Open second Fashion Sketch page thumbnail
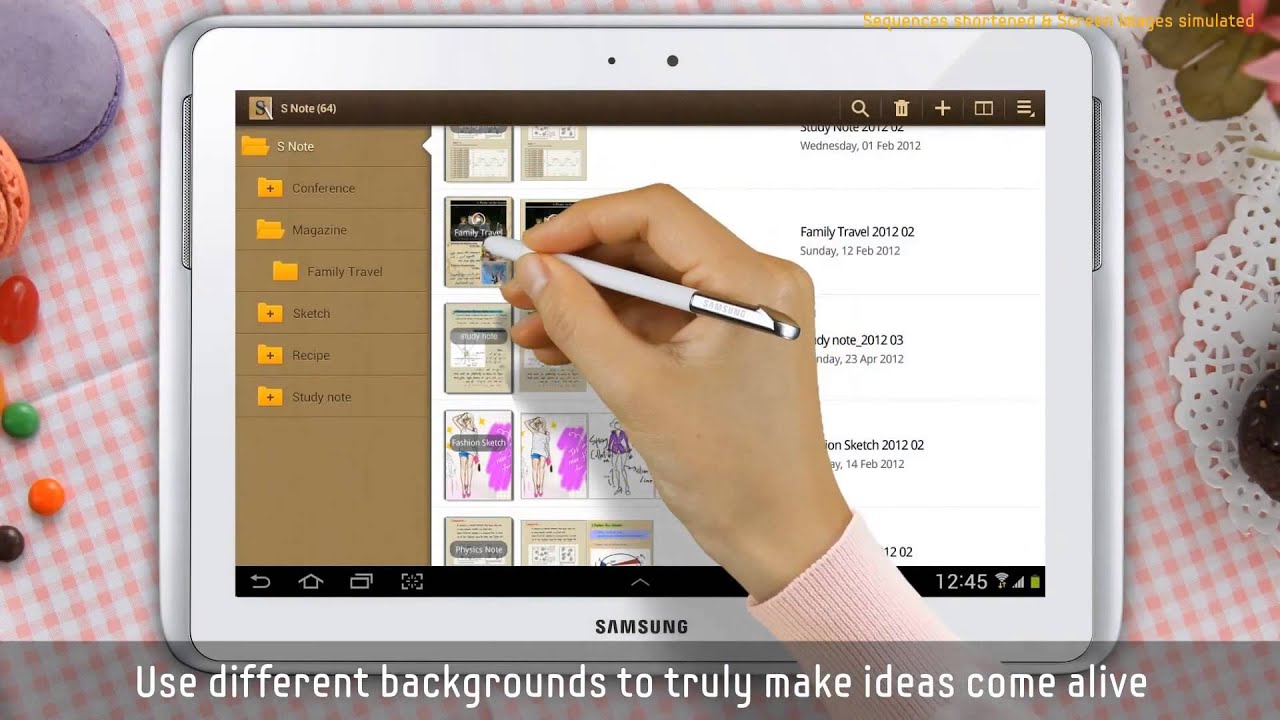 (553, 455)
